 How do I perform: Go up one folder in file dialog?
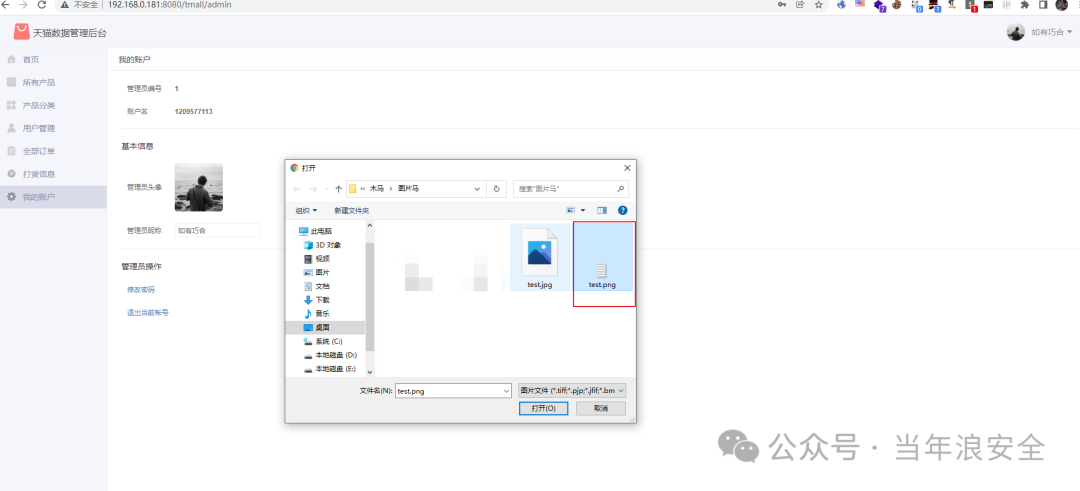click(x=338, y=189)
